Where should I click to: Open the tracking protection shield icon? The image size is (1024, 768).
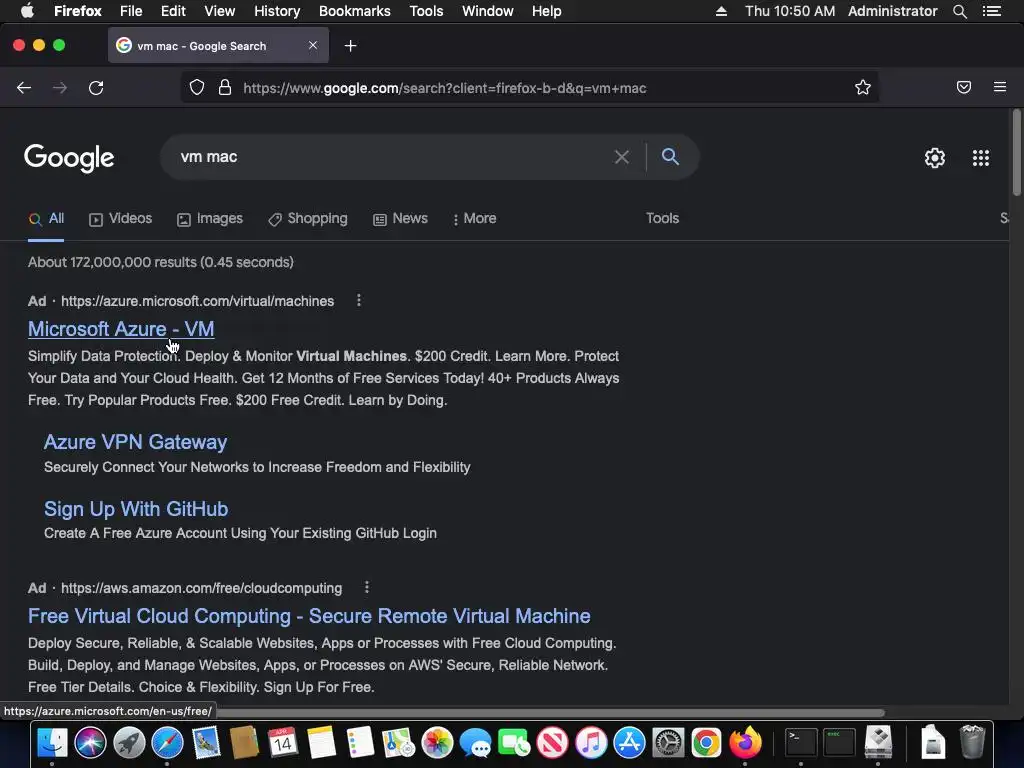(x=197, y=88)
